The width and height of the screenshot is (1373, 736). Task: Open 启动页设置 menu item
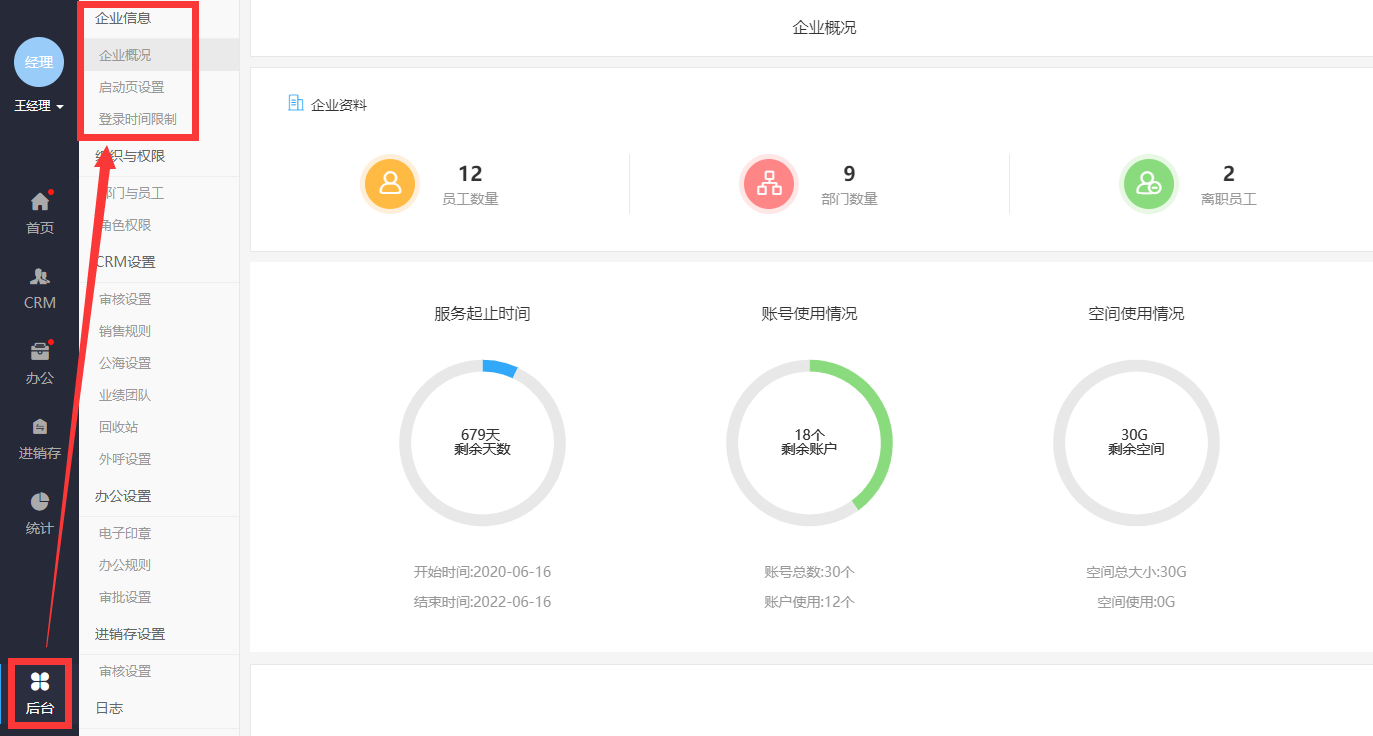pyautogui.click(x=131, y=87)
